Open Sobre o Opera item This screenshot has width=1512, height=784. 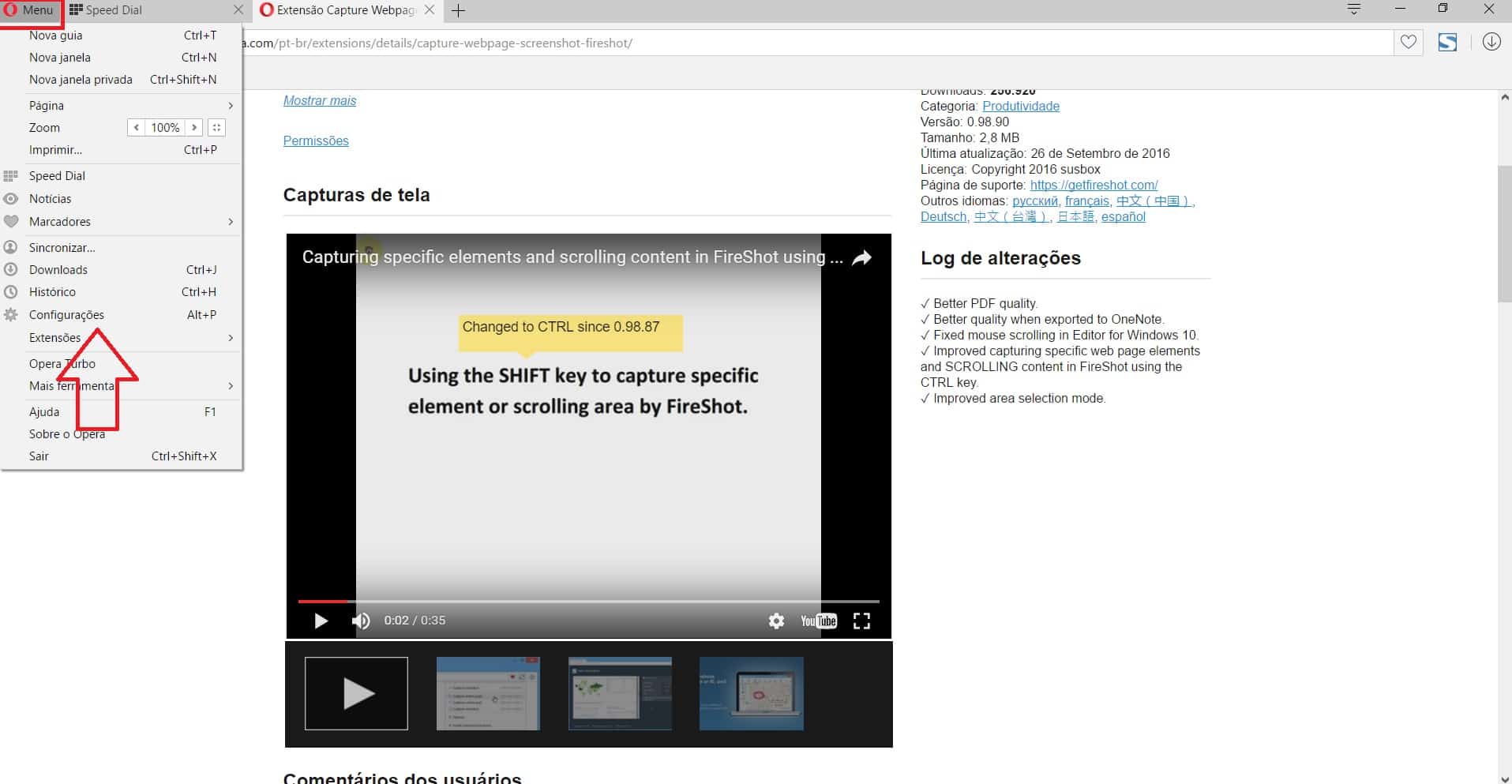pyautogui.click(x=122, y=433)
